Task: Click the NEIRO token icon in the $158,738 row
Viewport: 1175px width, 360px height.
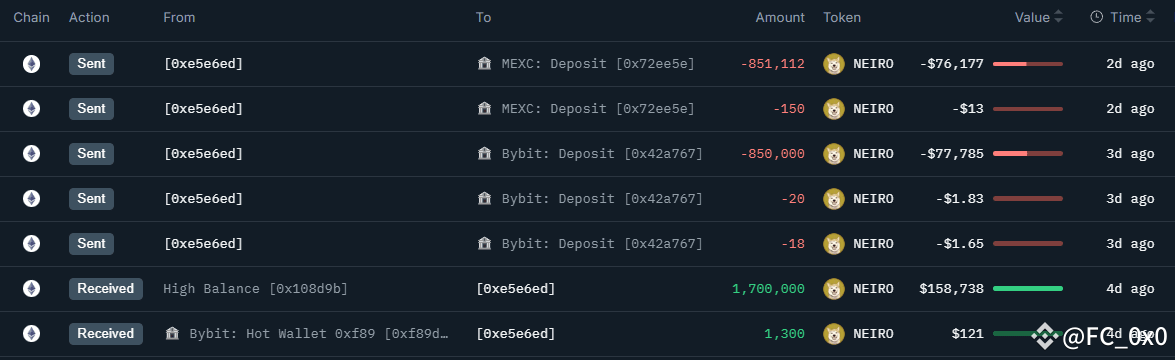Action: (x=834, y=289)
